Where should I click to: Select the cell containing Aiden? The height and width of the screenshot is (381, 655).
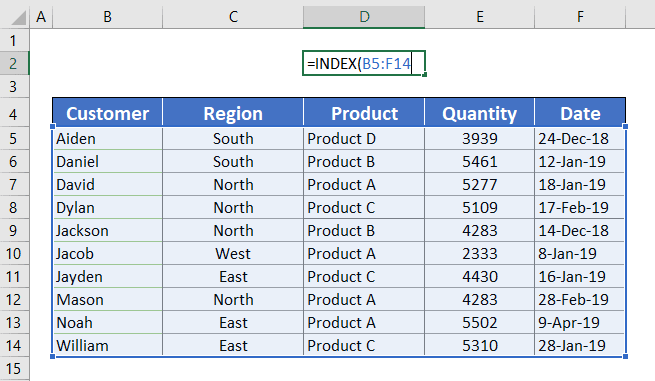pos(107,139)
